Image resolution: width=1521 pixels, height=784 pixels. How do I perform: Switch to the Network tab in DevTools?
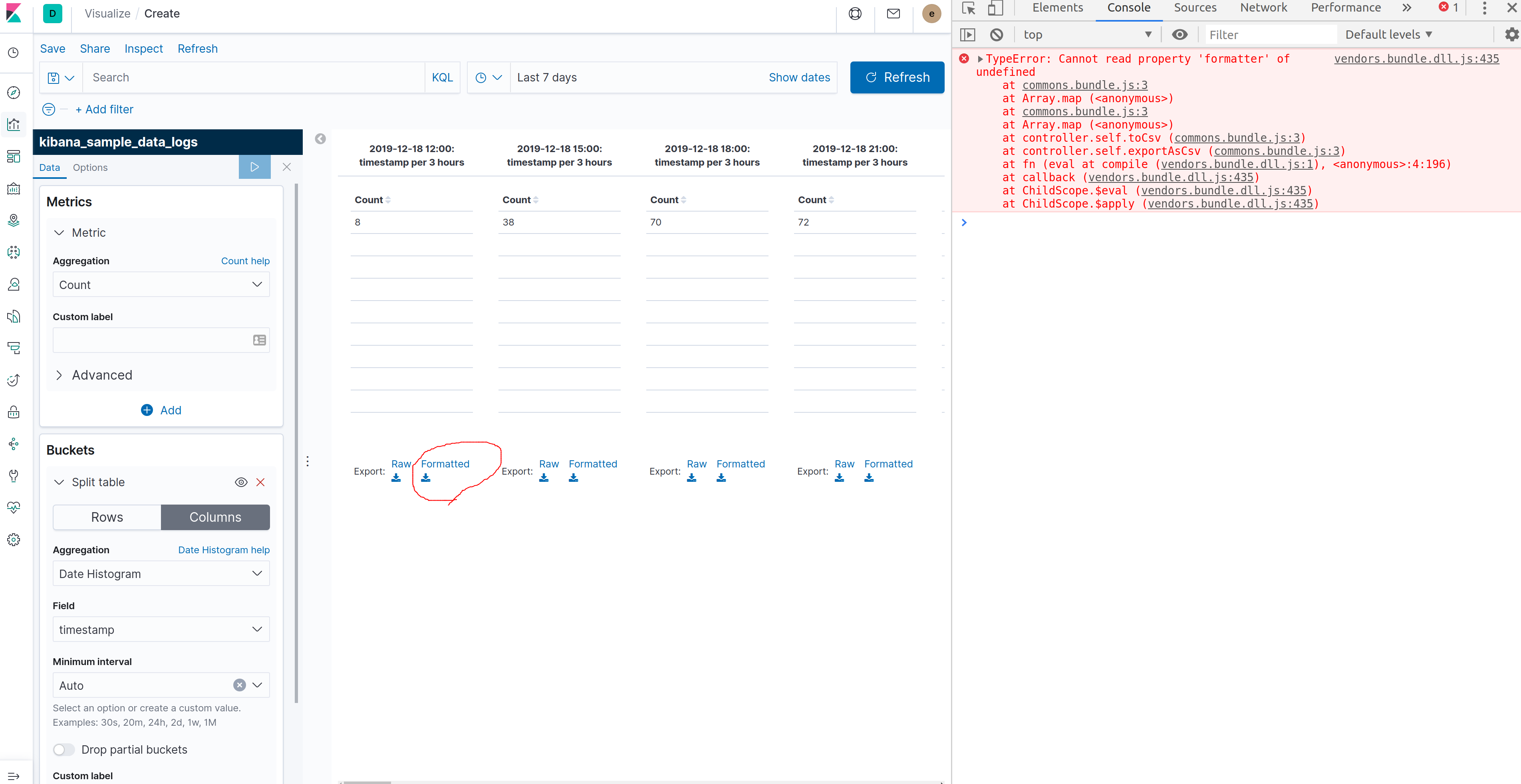pyautogui.click(x=1263, y=8)
